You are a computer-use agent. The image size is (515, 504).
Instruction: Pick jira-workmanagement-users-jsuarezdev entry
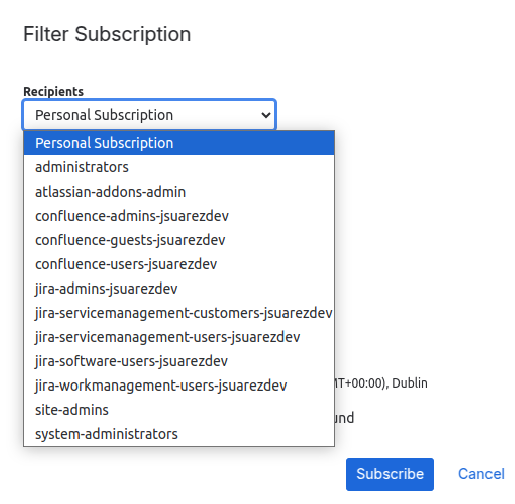coord(179,386)
